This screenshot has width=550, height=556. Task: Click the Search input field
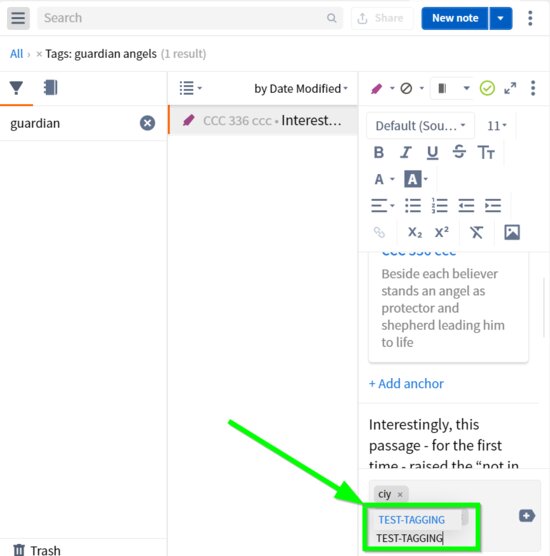pyautogui.click(x=190, y=18)
